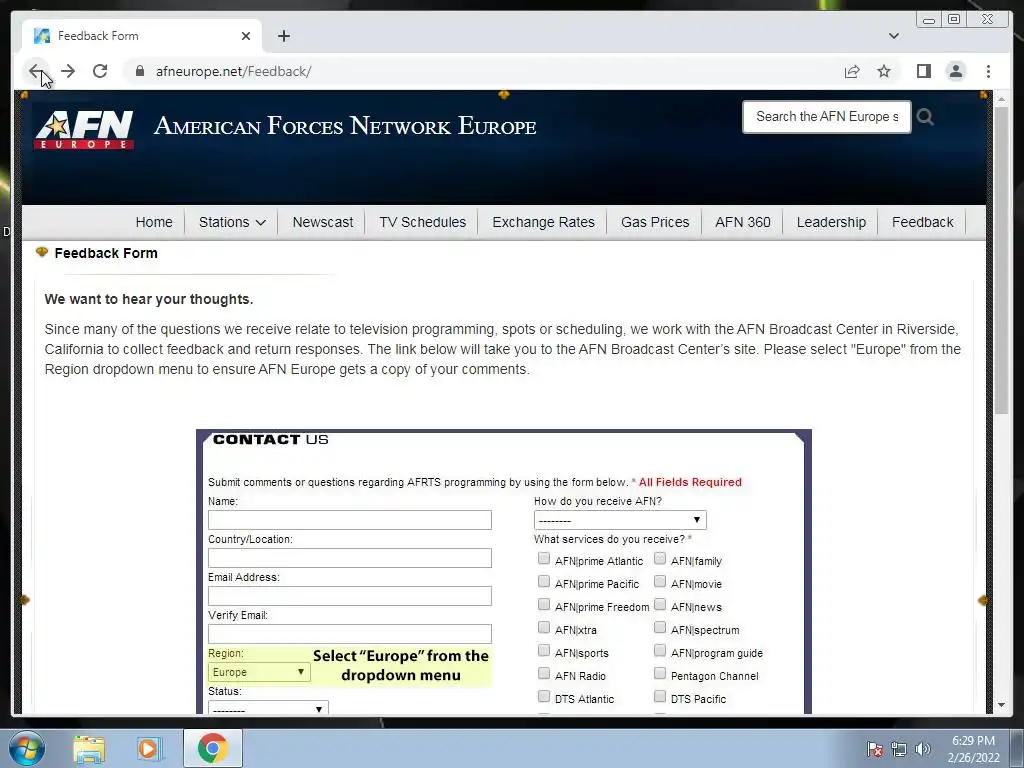
Task: Check AFN|prime Pacific
Action: 543,581
